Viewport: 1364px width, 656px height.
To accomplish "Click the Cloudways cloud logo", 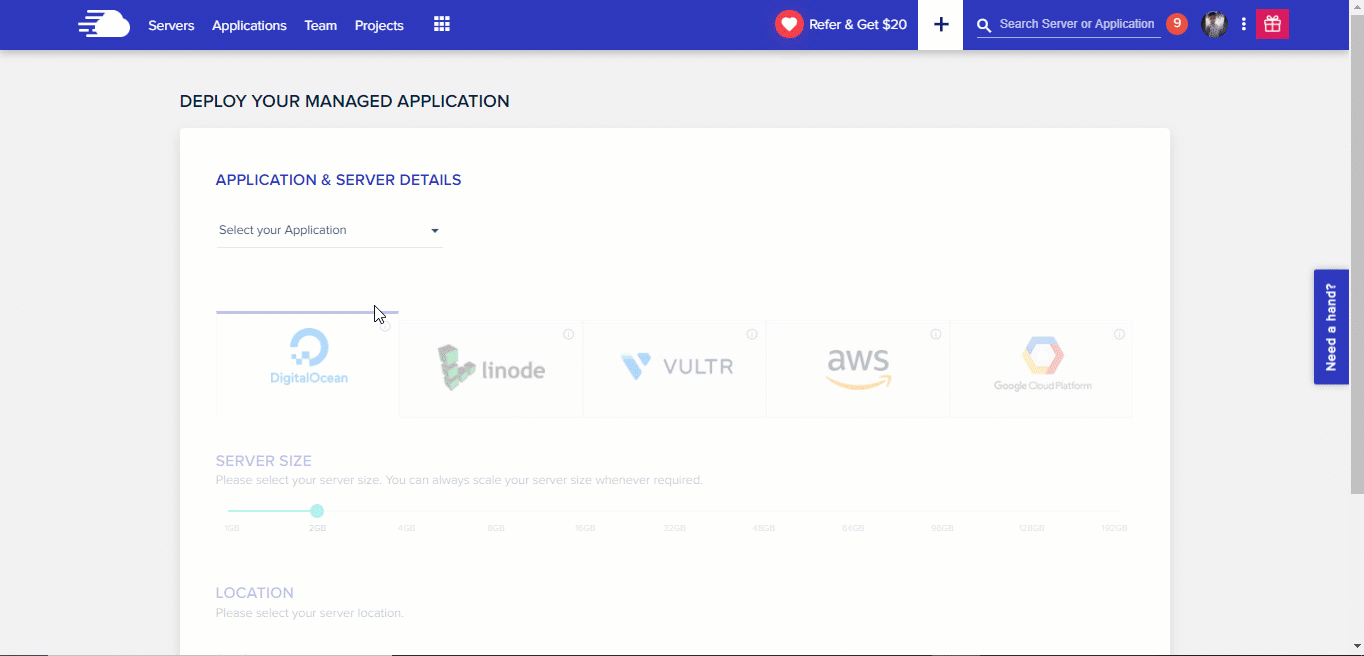I will 104,24.
